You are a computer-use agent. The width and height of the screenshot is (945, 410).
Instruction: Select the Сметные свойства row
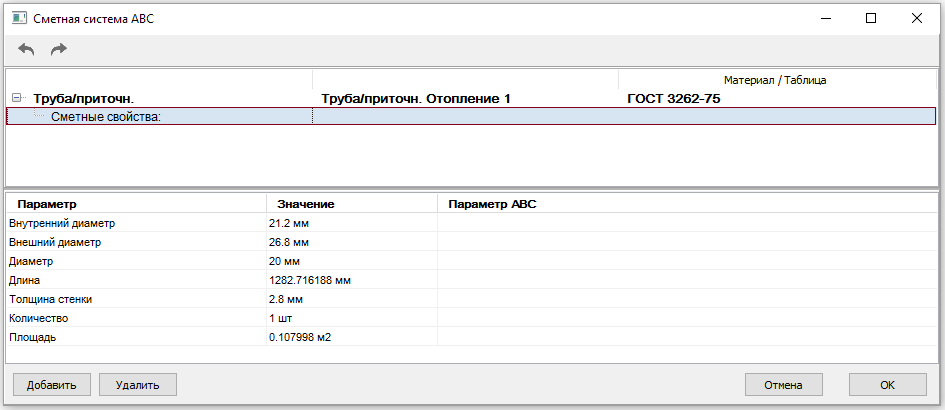point(470,116)
